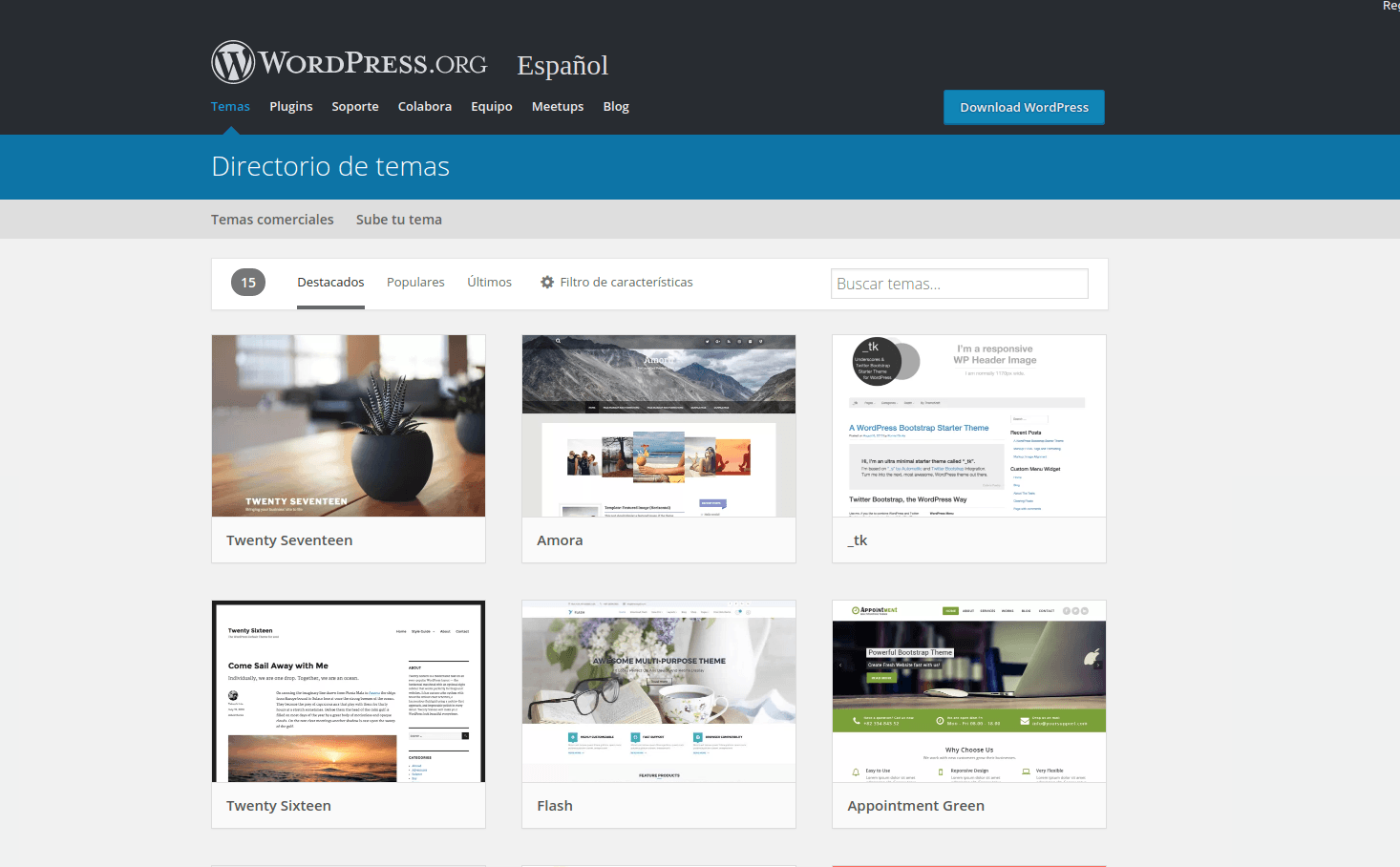Open the feature filter gear icon
The width and height of the screenshot is (1400, 867).
click(547, 283)
